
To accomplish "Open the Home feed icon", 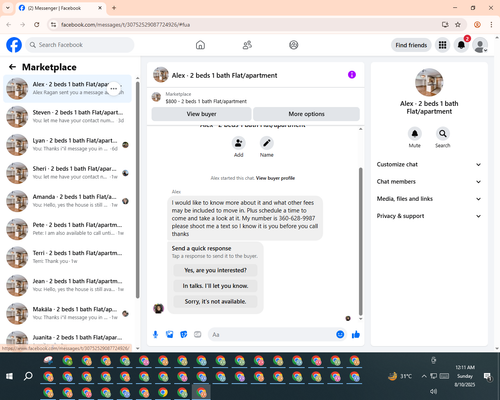I will [200, 45].
